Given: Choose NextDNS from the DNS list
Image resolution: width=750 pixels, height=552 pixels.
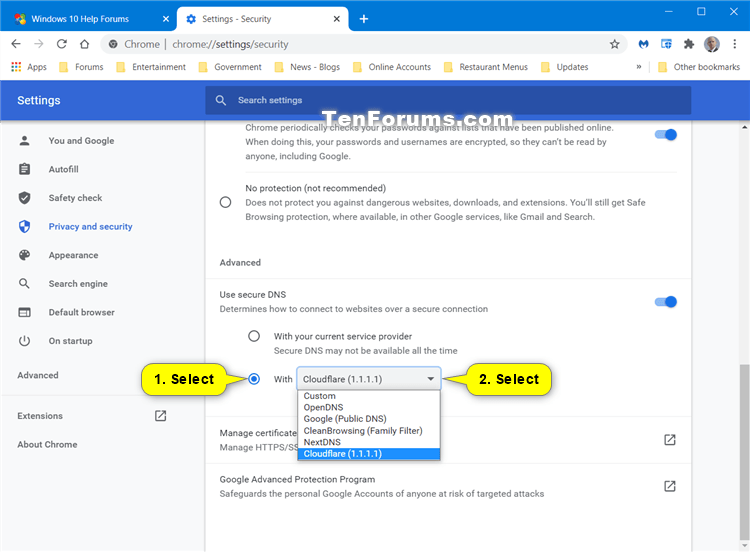Looking at the screenshot, I should (x=368, y=442).
